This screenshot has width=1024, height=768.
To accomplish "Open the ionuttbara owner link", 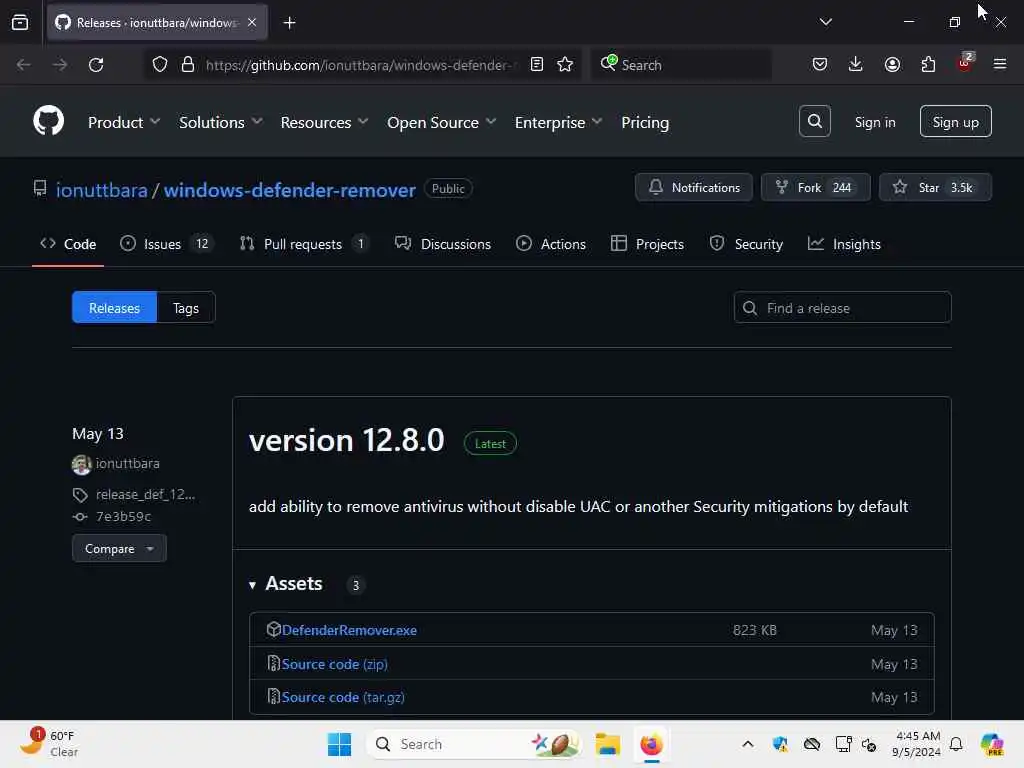I will (102, 190).
